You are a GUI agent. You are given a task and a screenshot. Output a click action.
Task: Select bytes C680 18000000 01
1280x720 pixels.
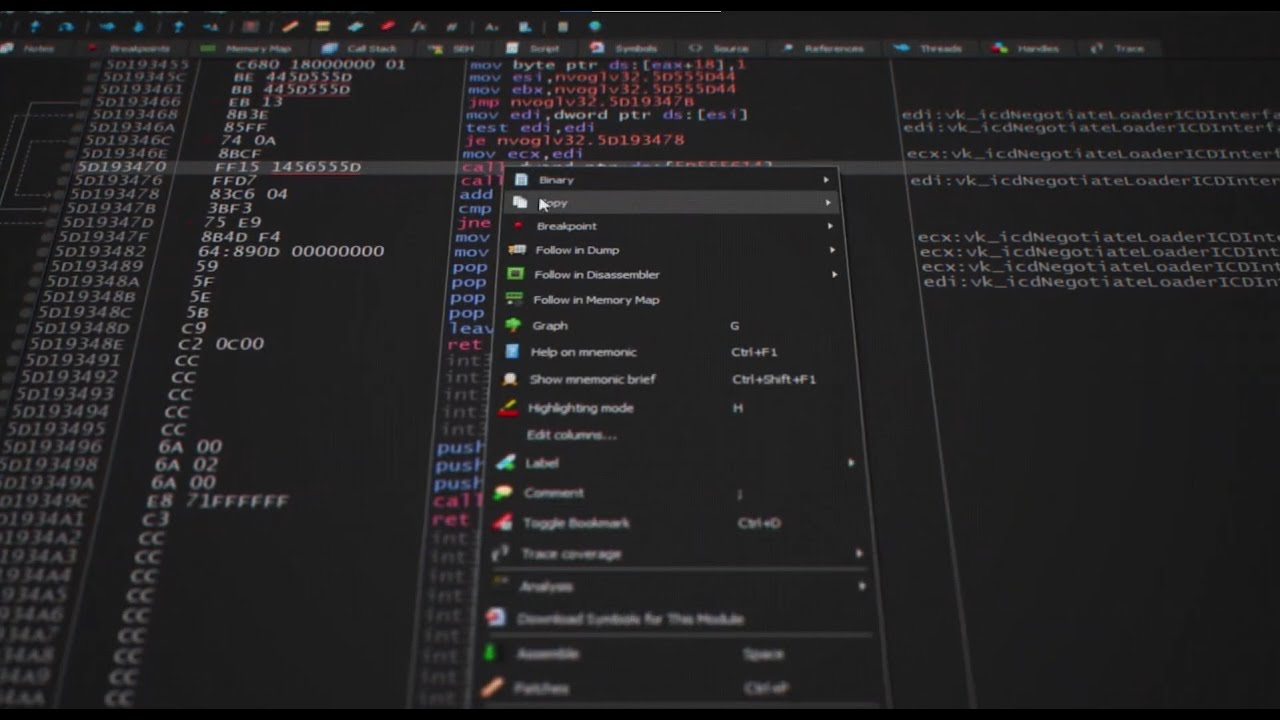pyautogui.click(x=321, y=65)
